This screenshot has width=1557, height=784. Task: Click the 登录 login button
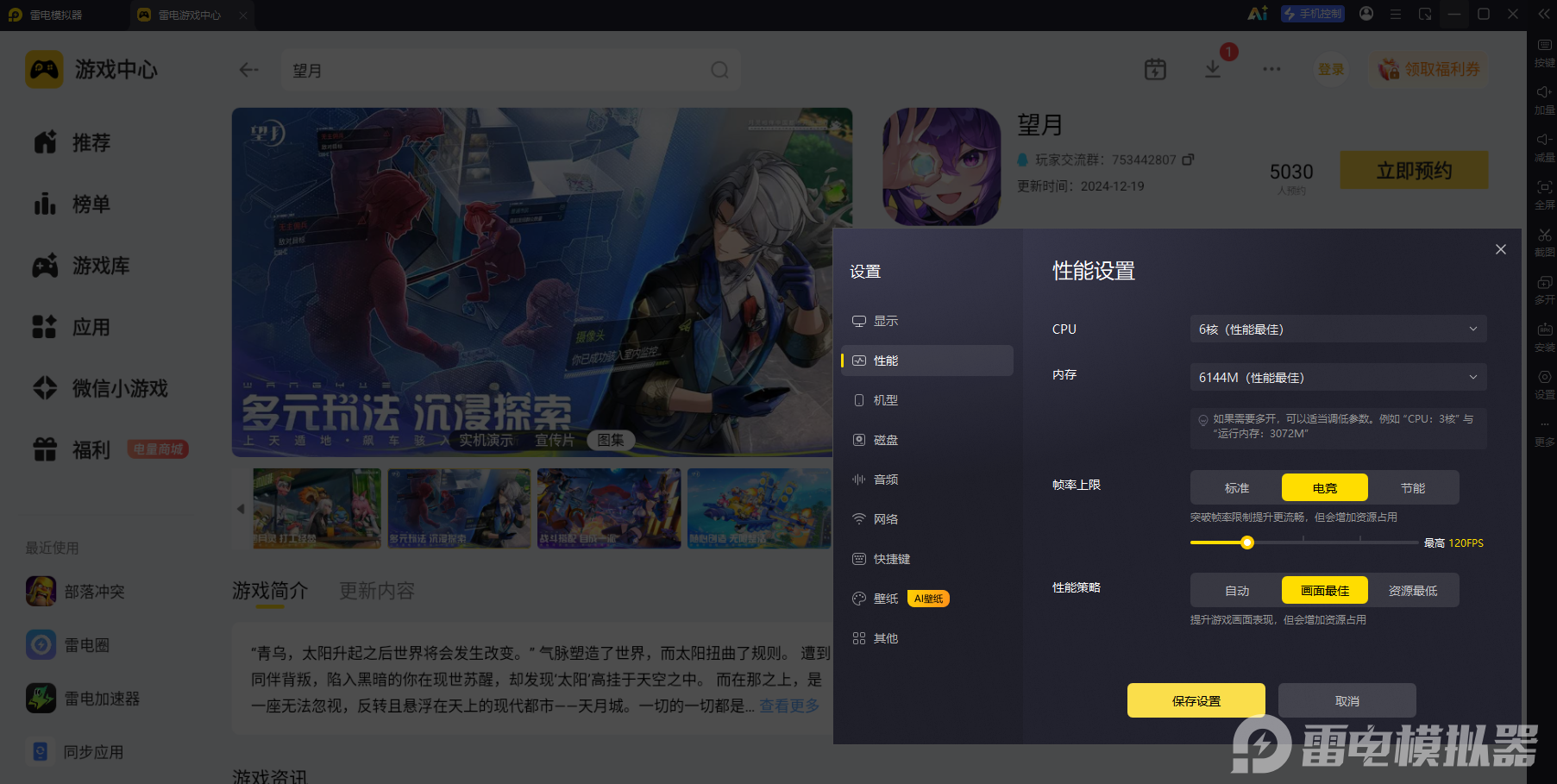tap(1331, 69)
